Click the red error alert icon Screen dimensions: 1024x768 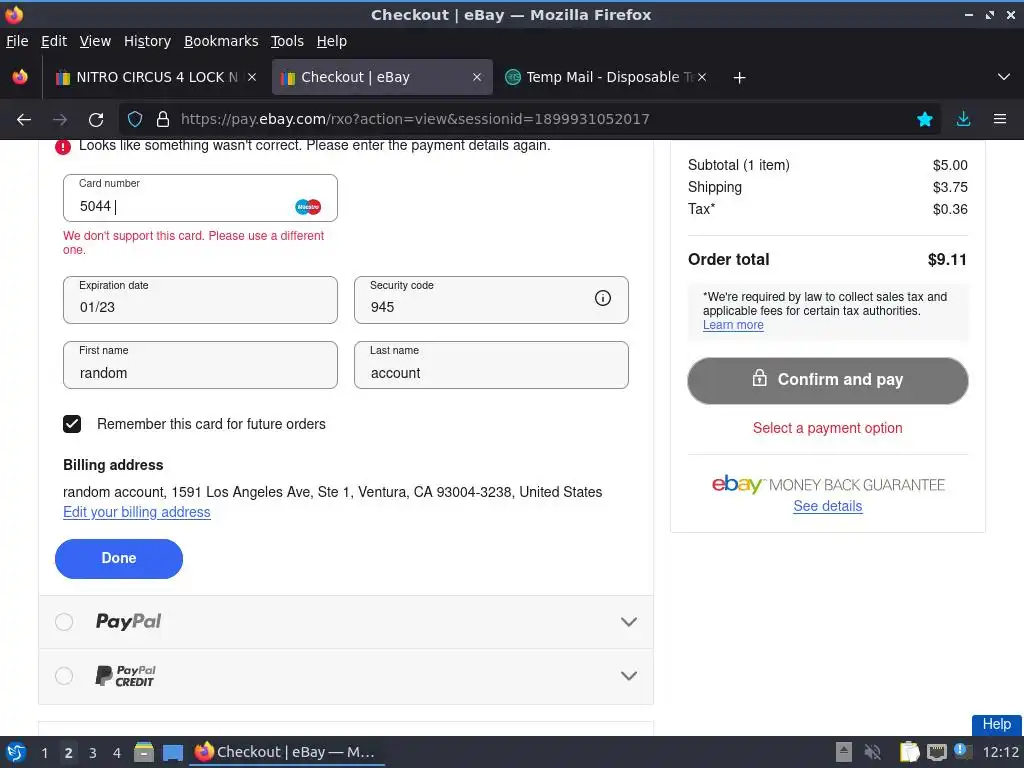coord(63,147)
